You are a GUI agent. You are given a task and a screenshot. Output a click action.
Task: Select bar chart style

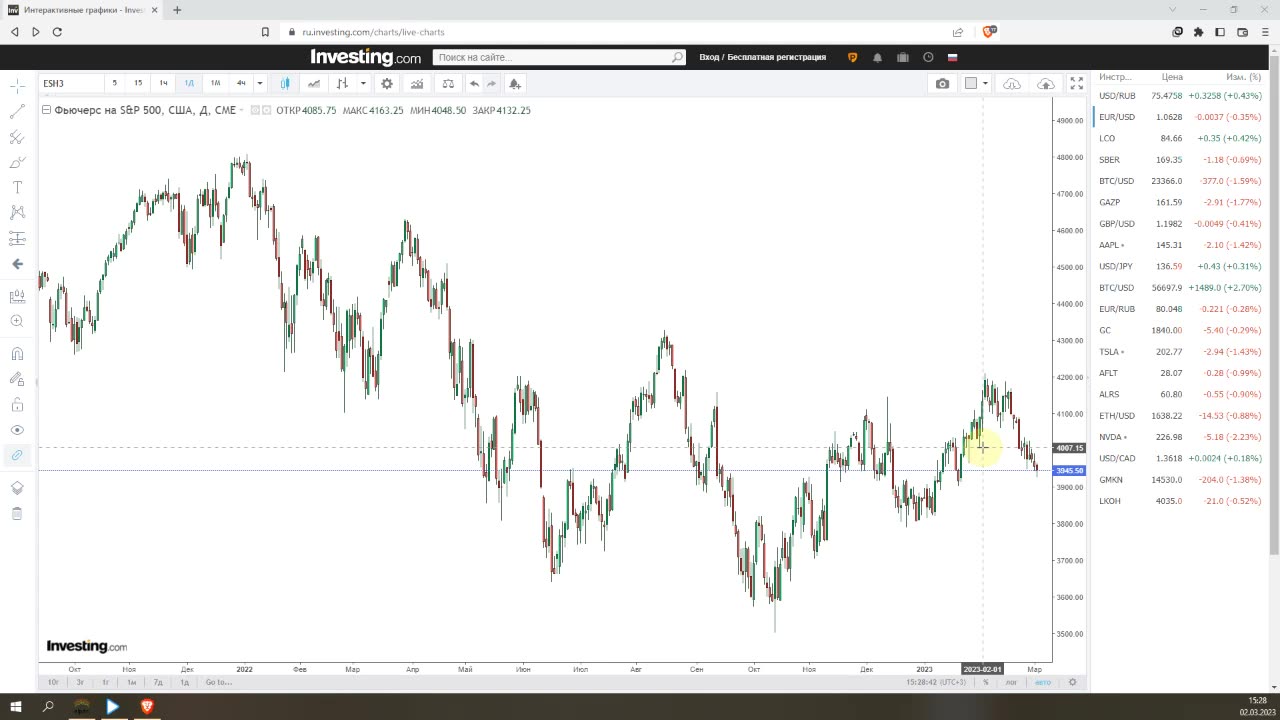coord(343,84)
